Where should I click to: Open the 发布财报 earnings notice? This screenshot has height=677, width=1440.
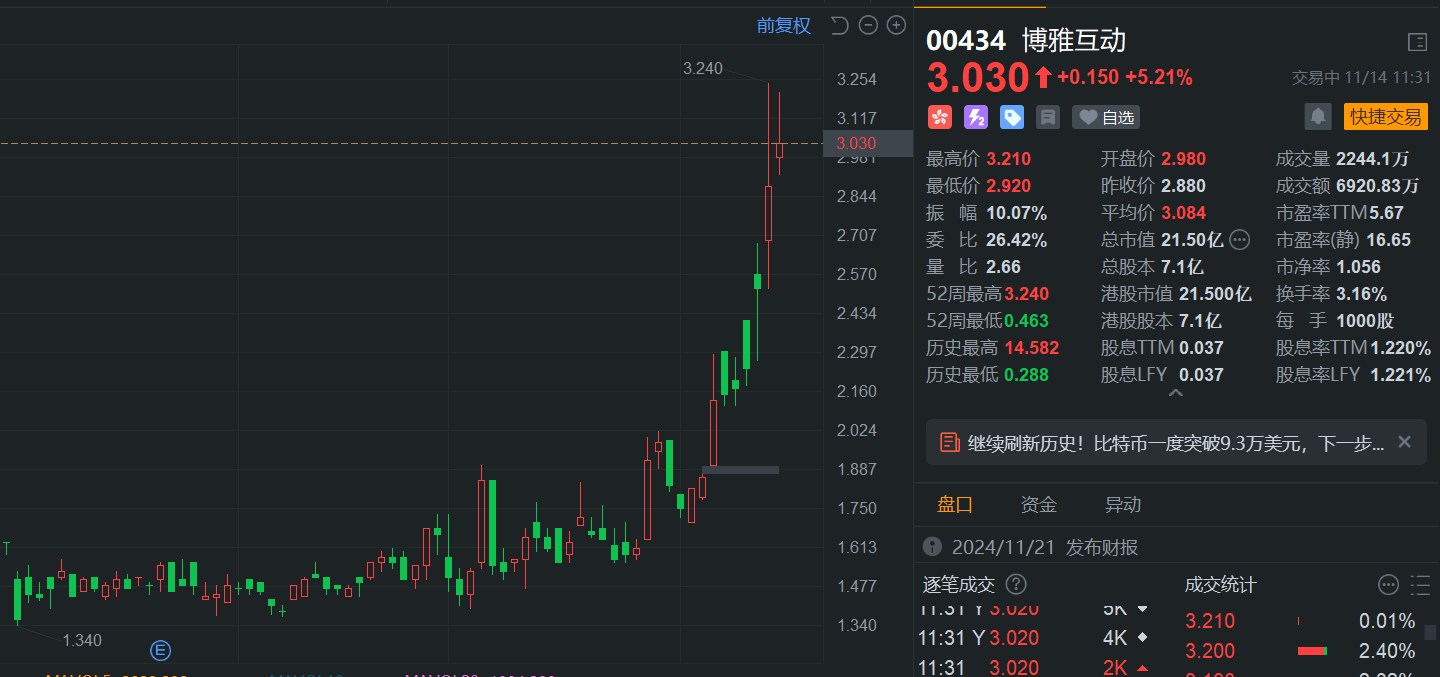1102,547
